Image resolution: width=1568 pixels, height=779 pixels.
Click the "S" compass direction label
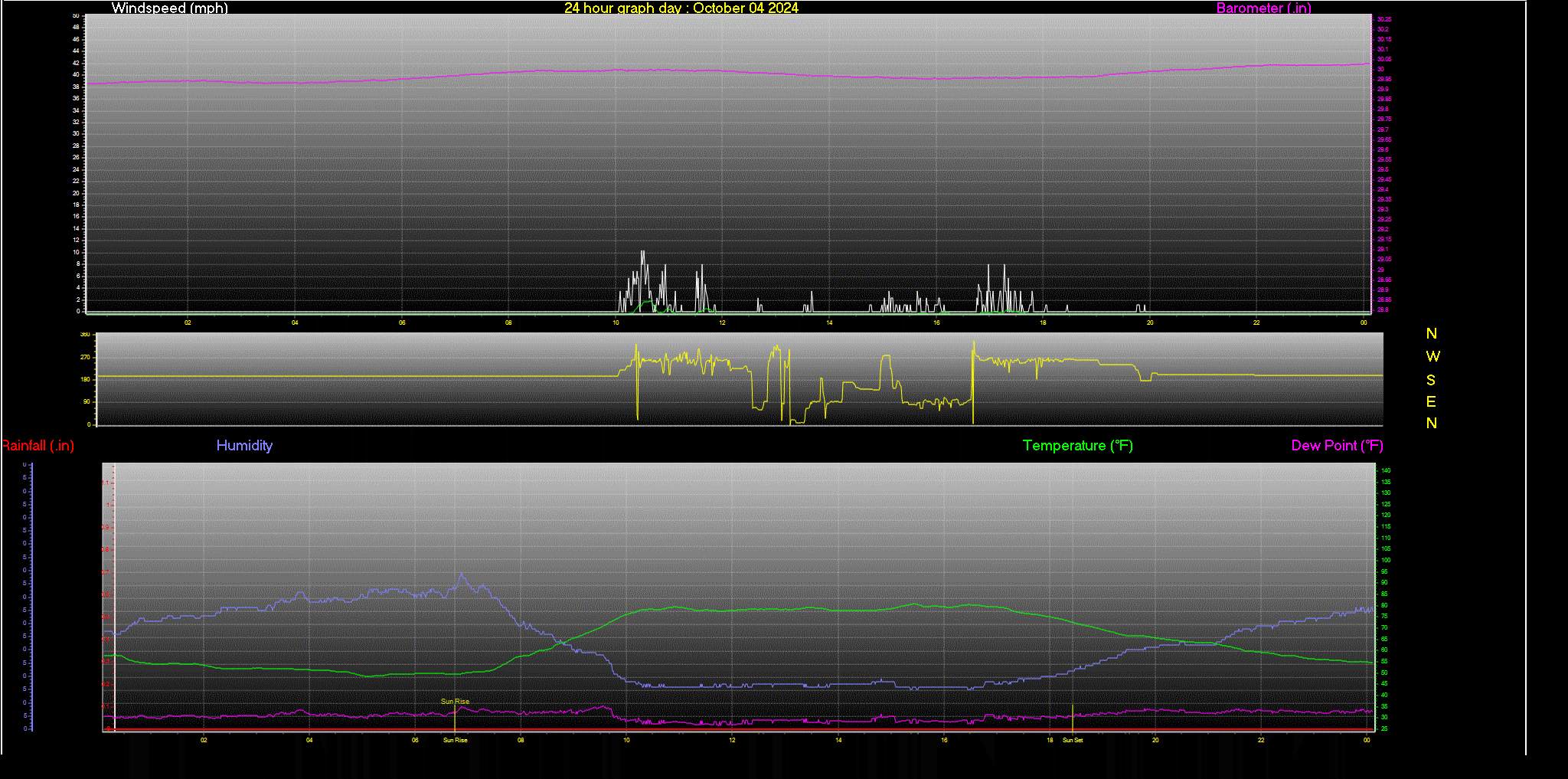(1431, 380)
